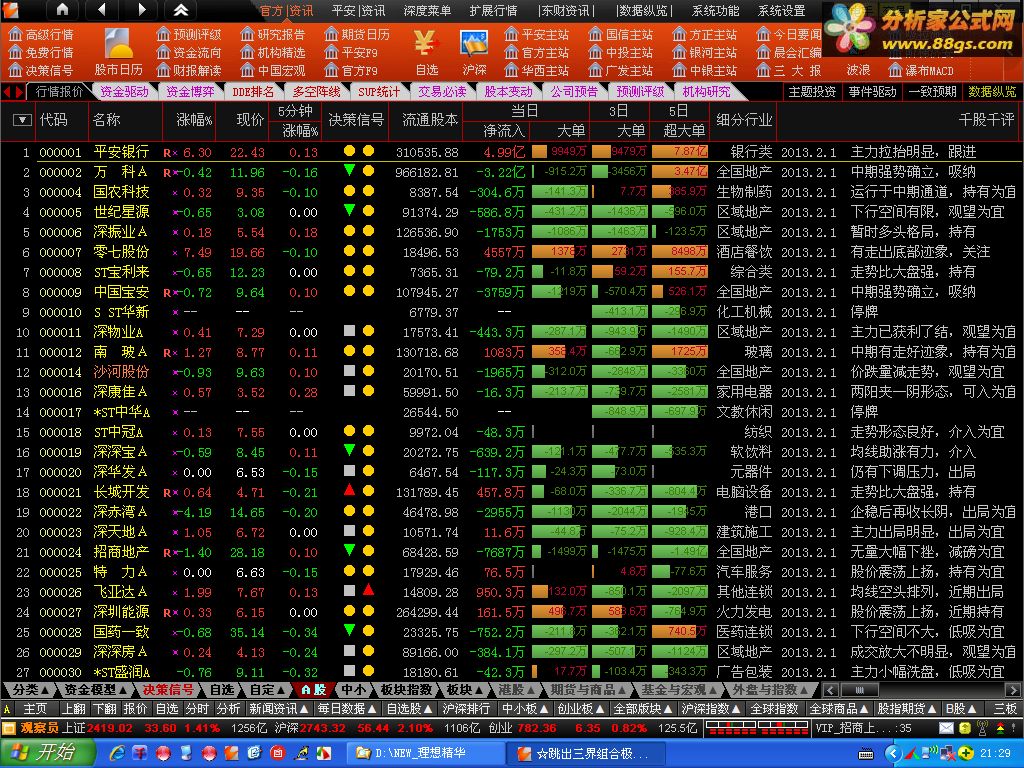This screenshot has width=1024, height=768.
Task: Open 瀑布MACD toolbar item
Action: [x=921, y=70]
